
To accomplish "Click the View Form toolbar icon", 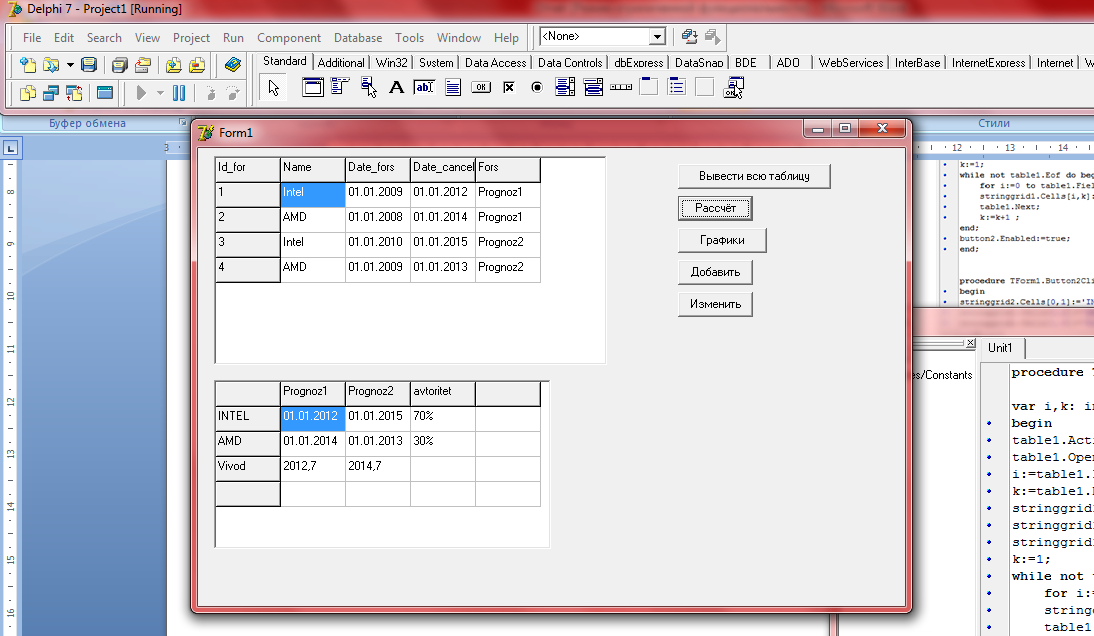I will coord(51,93).
